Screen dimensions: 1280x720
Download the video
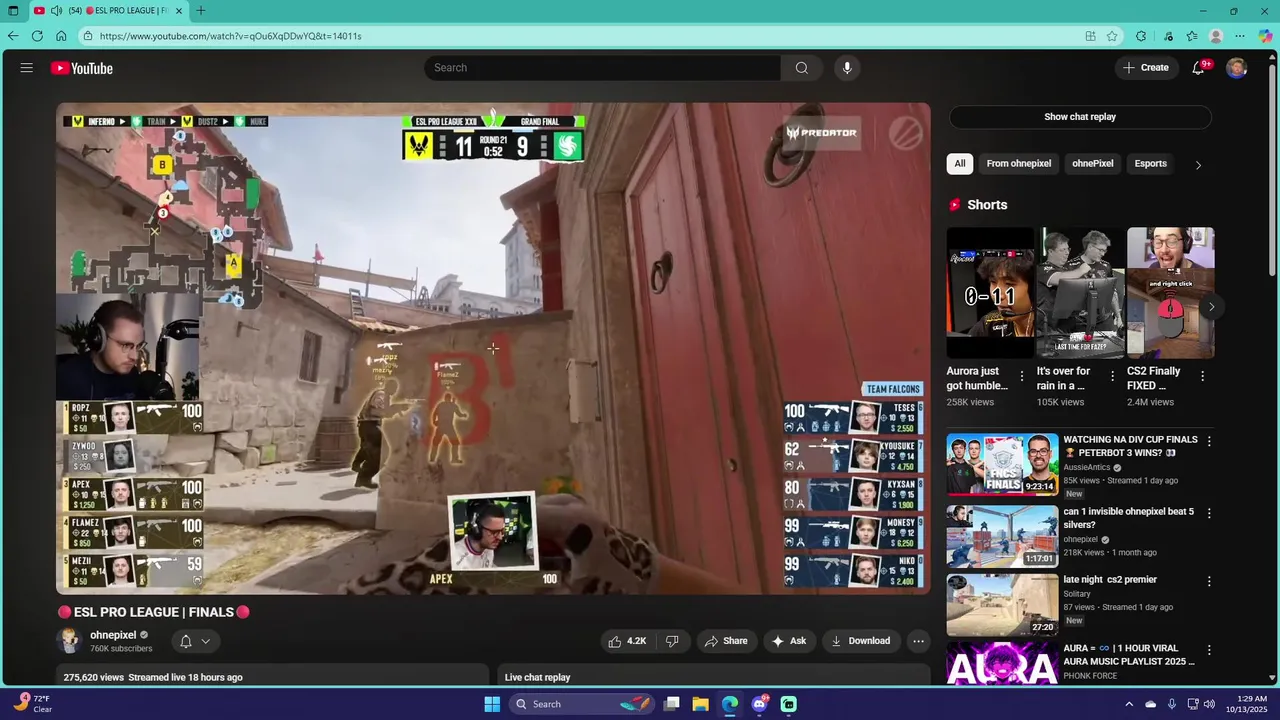[860, 641]
